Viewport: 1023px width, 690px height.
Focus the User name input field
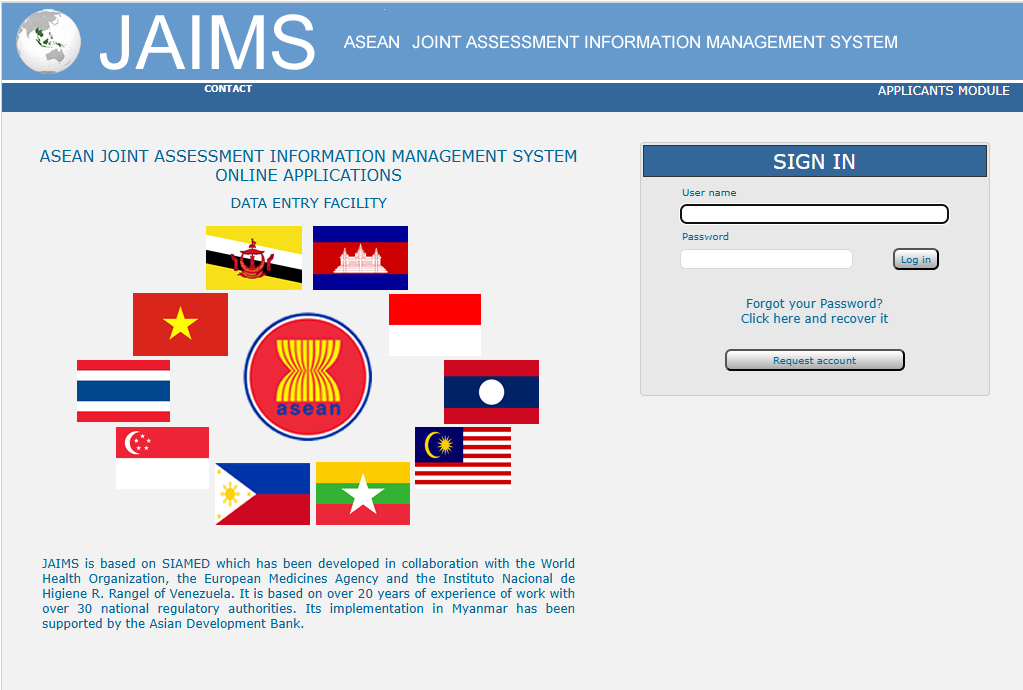[814, 214]
